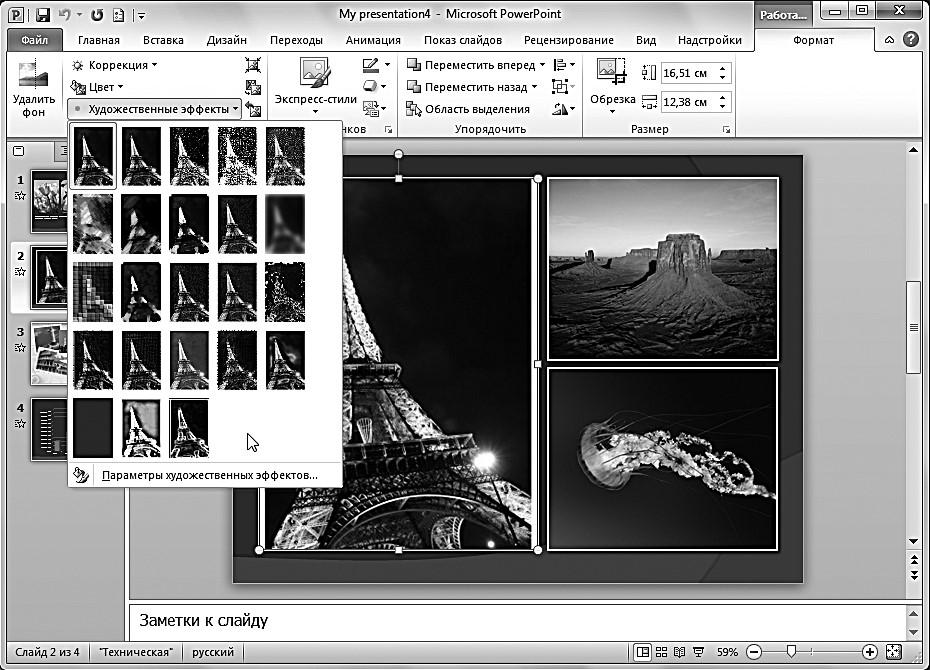Screen dimensions: 930x670
Task: Switch to Slide Sorter view in status bar
Action: [x=661, y=652]
